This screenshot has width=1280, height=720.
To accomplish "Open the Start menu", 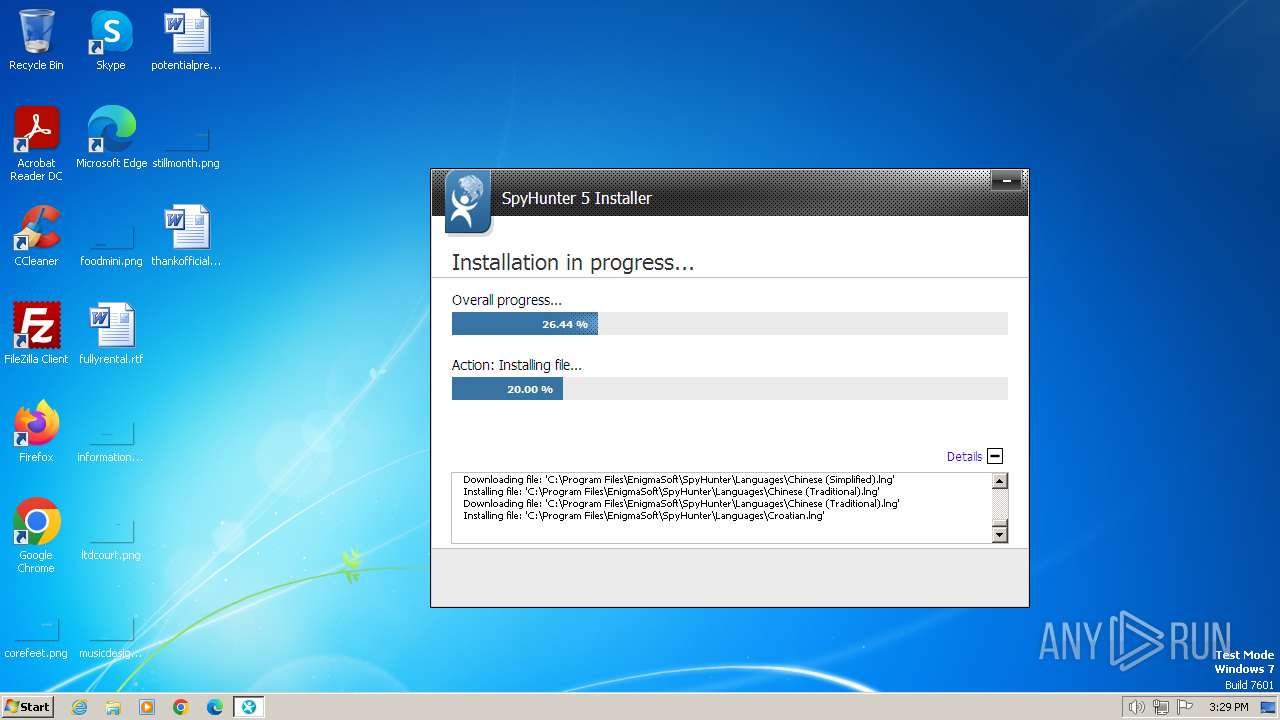I will pos(28,707).
